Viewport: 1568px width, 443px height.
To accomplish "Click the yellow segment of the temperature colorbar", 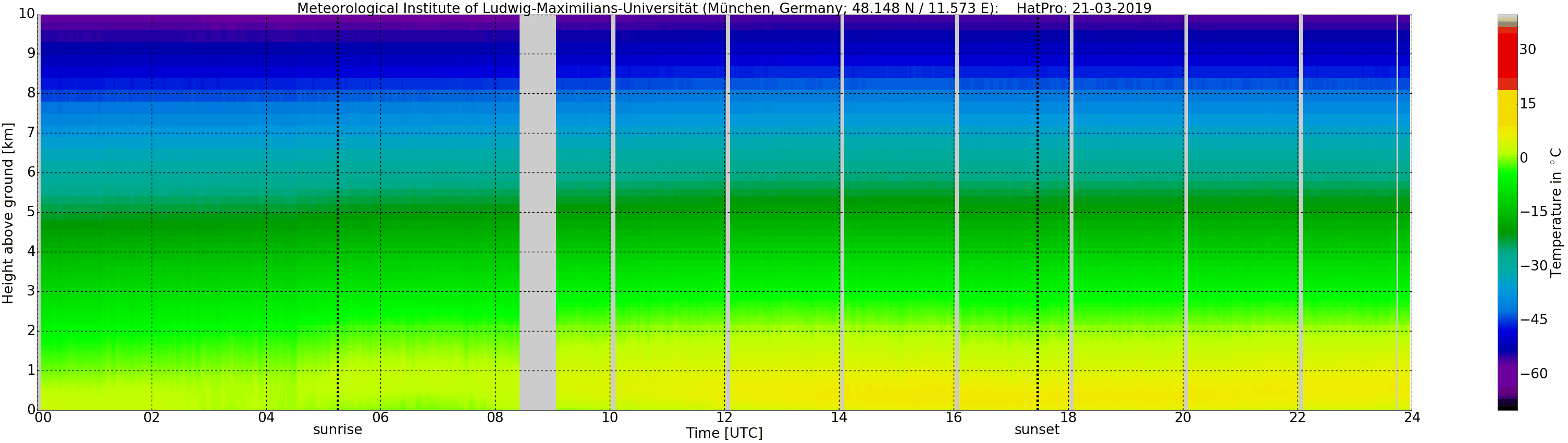I will [1507, 109].
